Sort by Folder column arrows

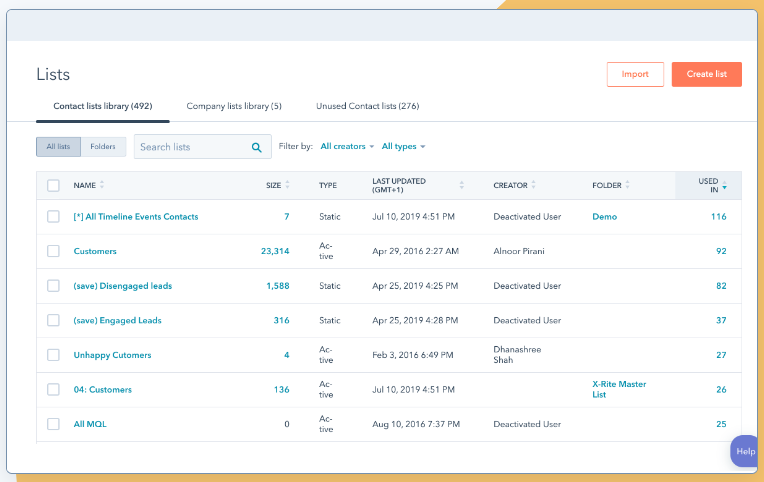click(x=631, y=185)
